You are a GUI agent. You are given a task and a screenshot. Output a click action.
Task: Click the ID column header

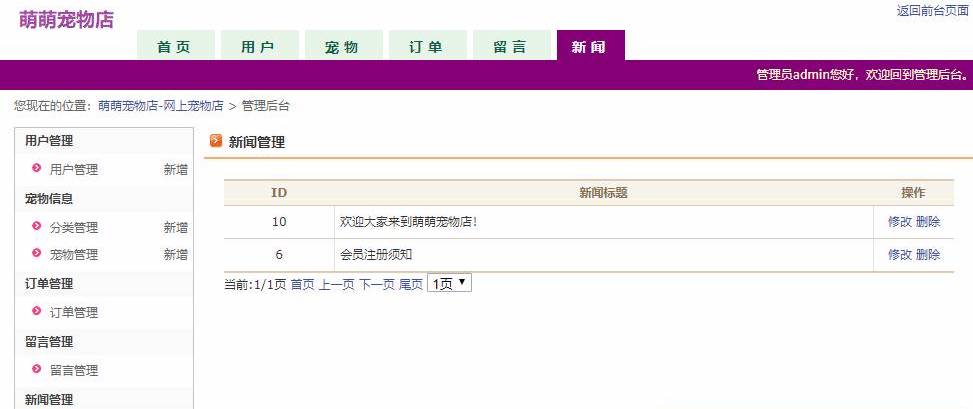pos(279,192)
